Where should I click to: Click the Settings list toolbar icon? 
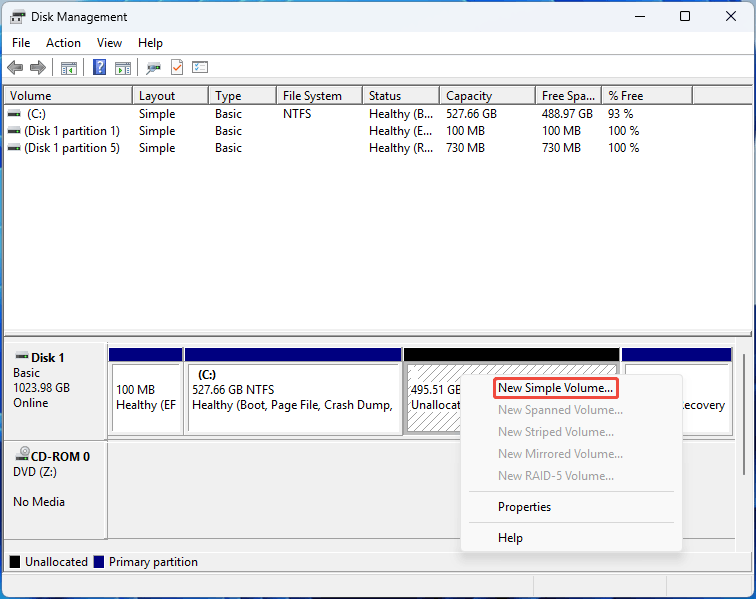pos(200,67)
